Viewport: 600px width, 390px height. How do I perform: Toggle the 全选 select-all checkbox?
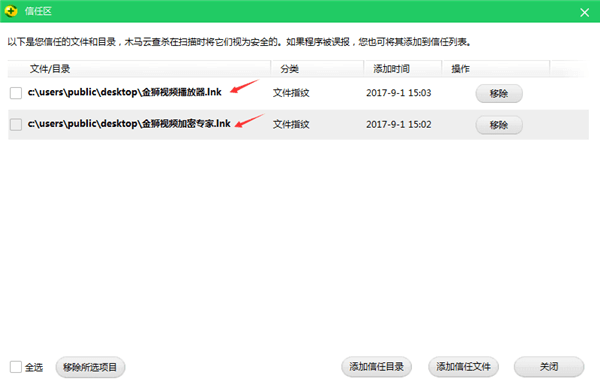pos(16,367)
